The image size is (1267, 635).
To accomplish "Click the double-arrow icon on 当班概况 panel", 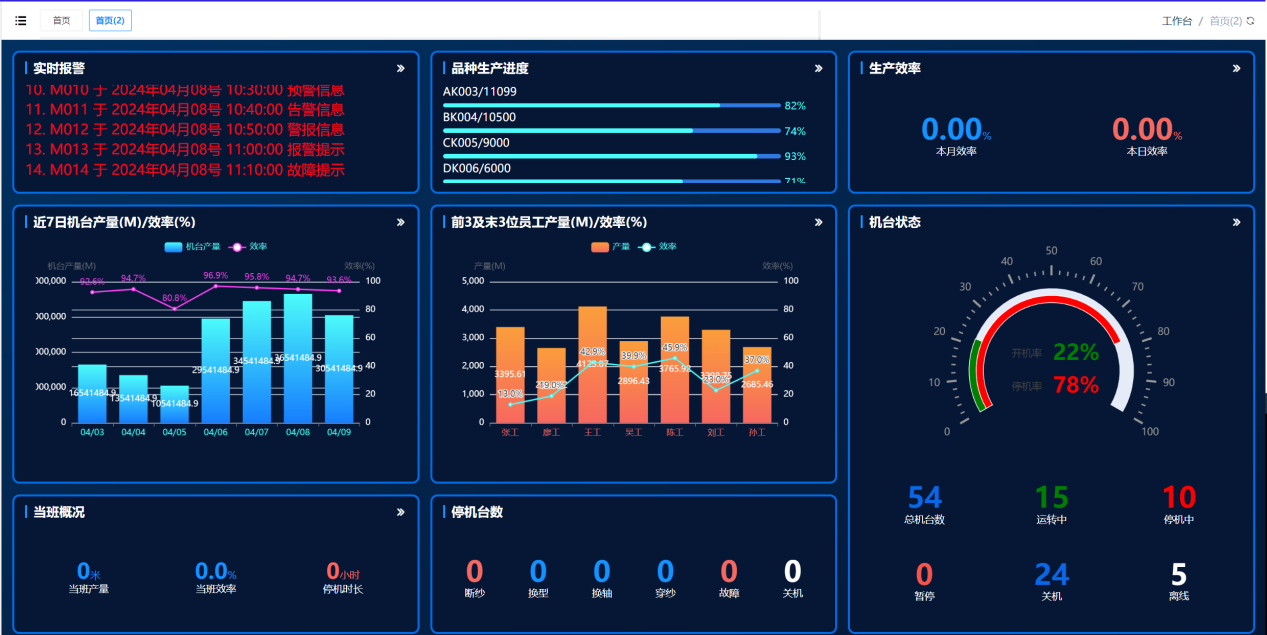I will 401,512.
